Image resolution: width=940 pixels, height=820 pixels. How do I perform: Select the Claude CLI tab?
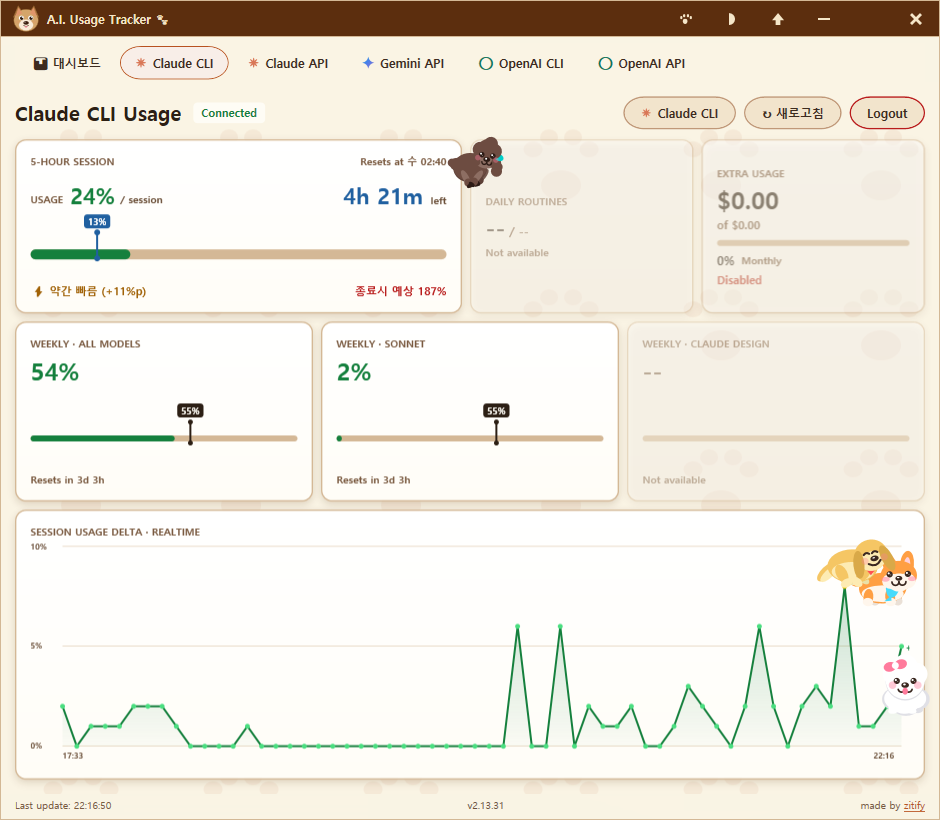174,63
